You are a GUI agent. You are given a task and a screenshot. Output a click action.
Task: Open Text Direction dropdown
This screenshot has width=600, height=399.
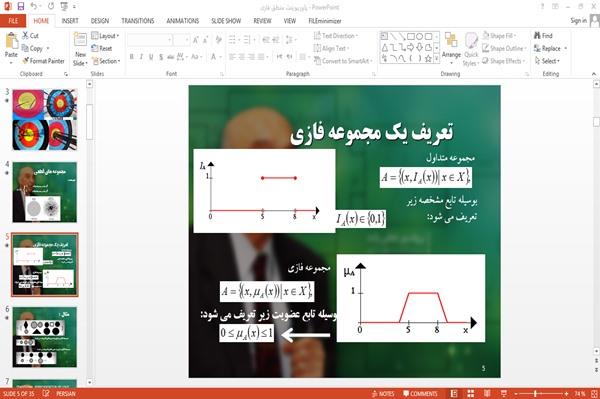point(336,36)
